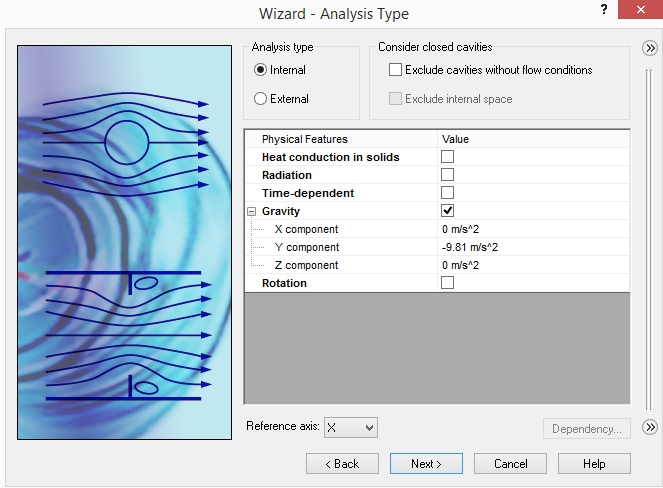Image resolution: width=663 pixels, height=488 pixels.
Task: Cancel the wizard
Action: [x=510, y=464]
